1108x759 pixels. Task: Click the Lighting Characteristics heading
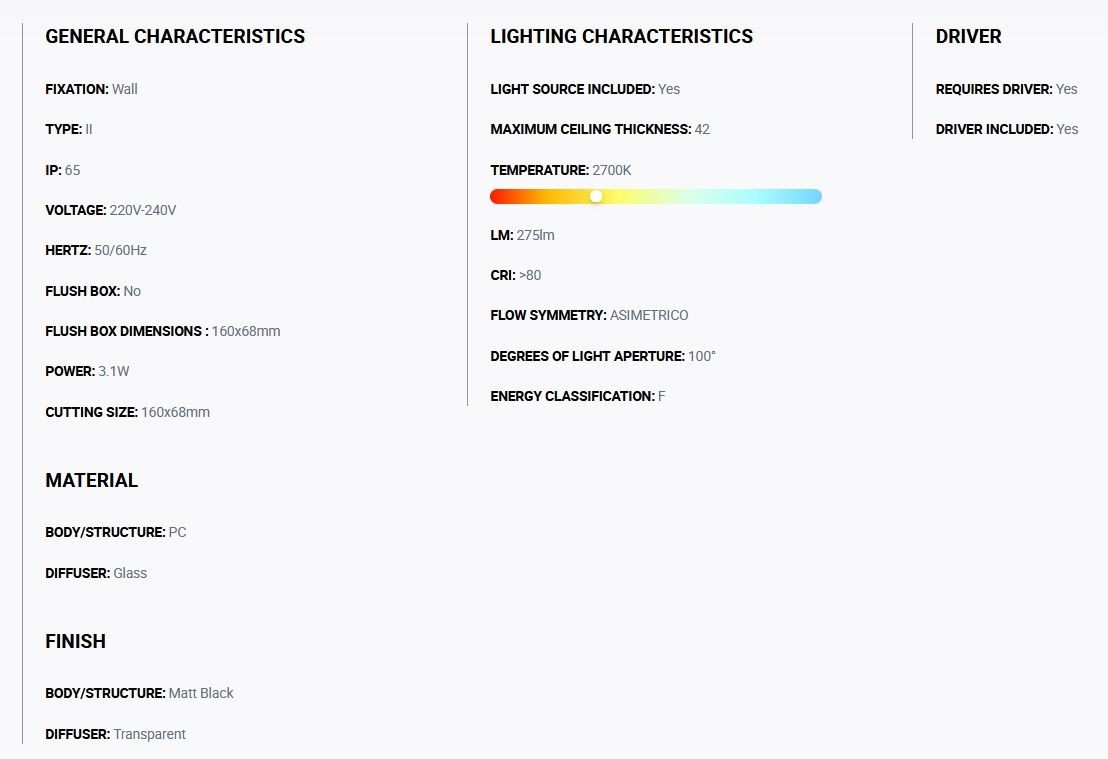[x=621, y=37]
